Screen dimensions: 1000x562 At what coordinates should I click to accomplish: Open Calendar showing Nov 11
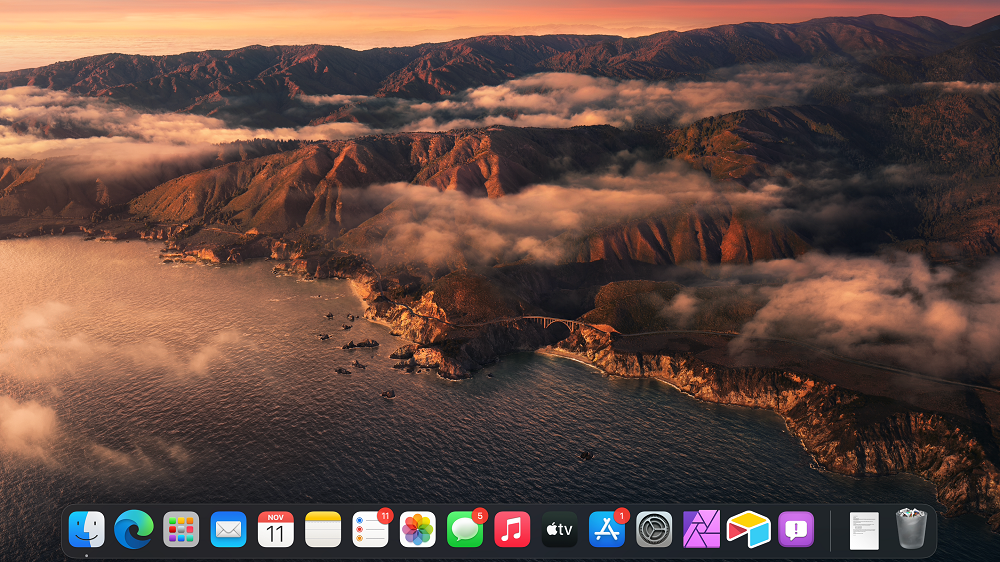pos(276,529)
